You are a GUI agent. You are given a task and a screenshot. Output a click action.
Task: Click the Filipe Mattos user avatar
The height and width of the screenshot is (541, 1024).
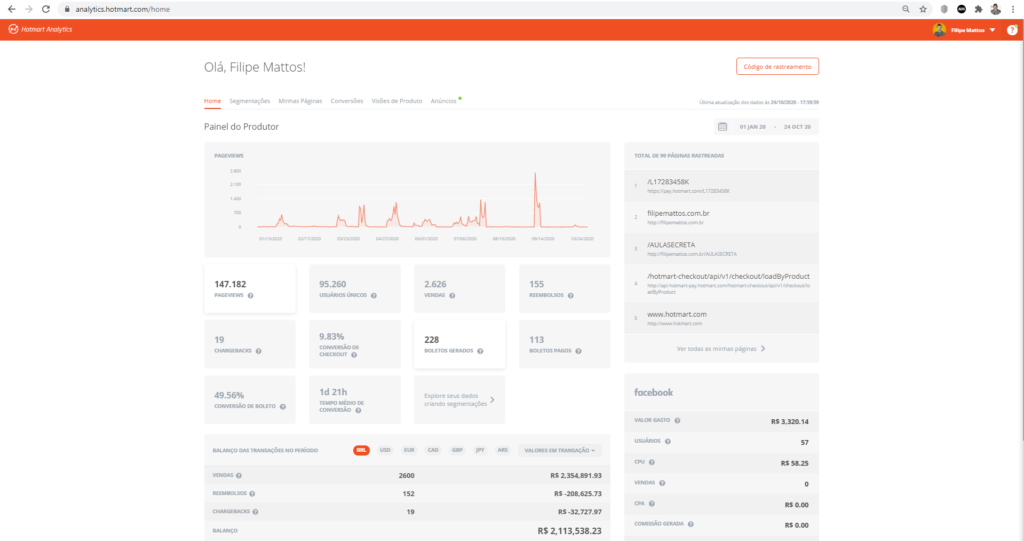[x=939, y=30]
